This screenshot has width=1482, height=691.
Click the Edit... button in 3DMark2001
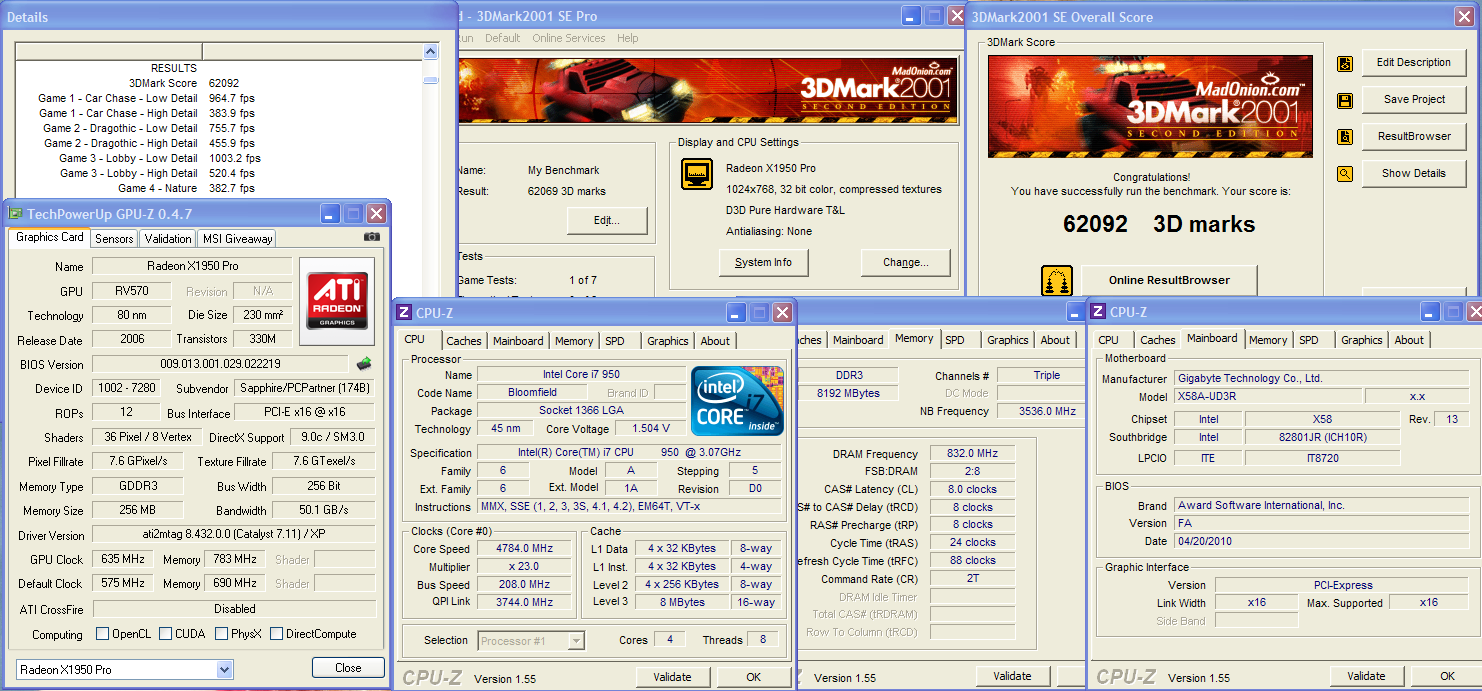pos(607,220)
